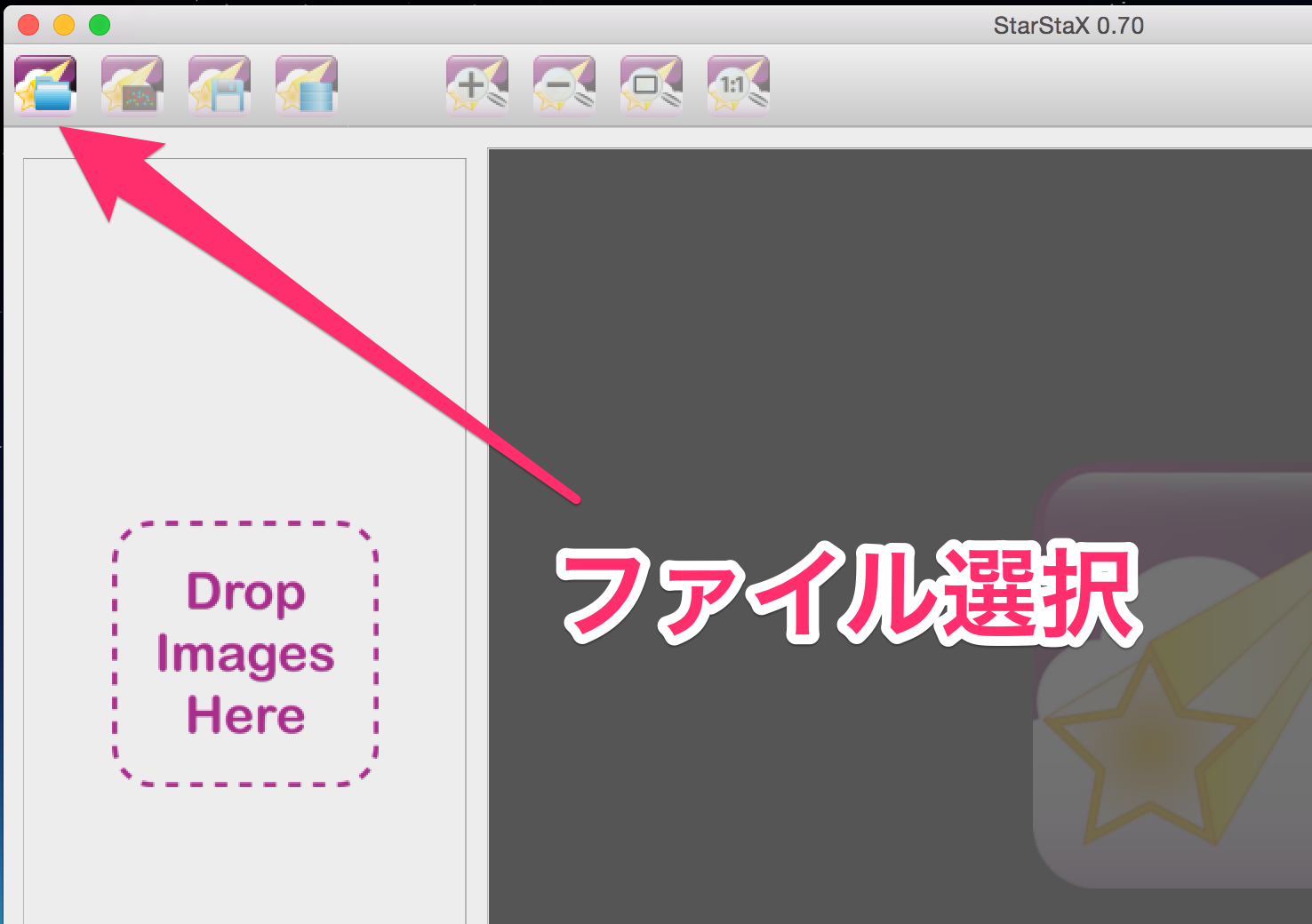Image resolution: width=1312 pixels, height=924 pixels.
Task: Click the StarStaX 0.70 window title
Action: pos(1068,26)
